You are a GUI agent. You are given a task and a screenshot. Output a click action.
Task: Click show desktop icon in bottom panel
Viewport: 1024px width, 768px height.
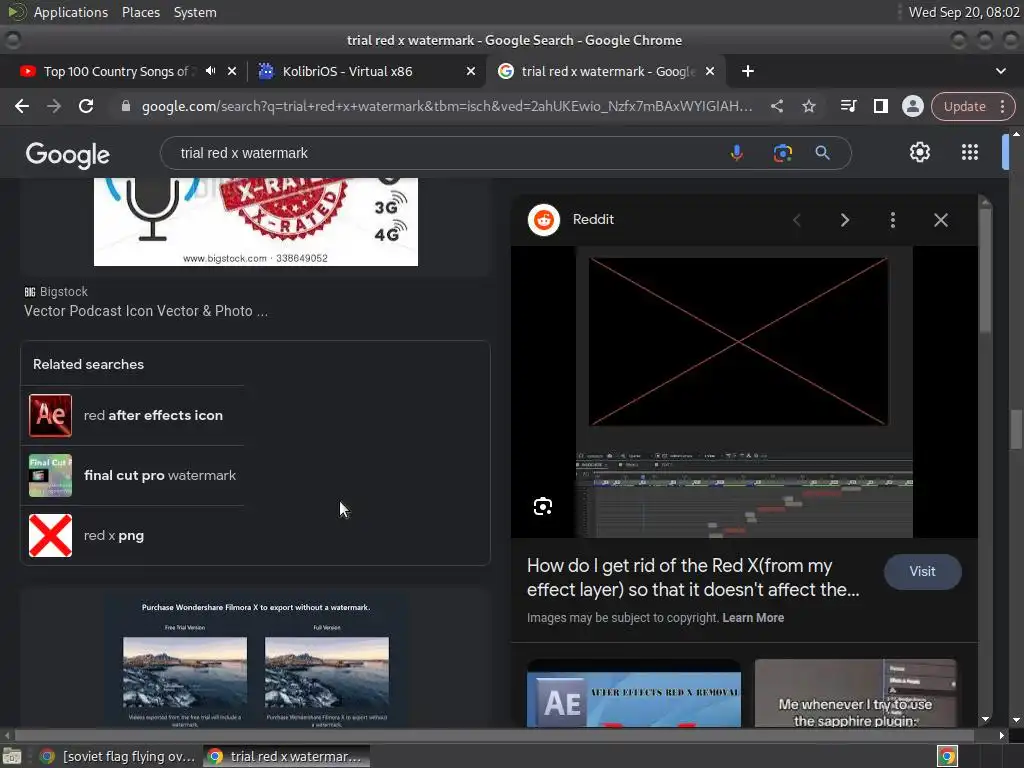pyautogui.click(x=12, y=756)
